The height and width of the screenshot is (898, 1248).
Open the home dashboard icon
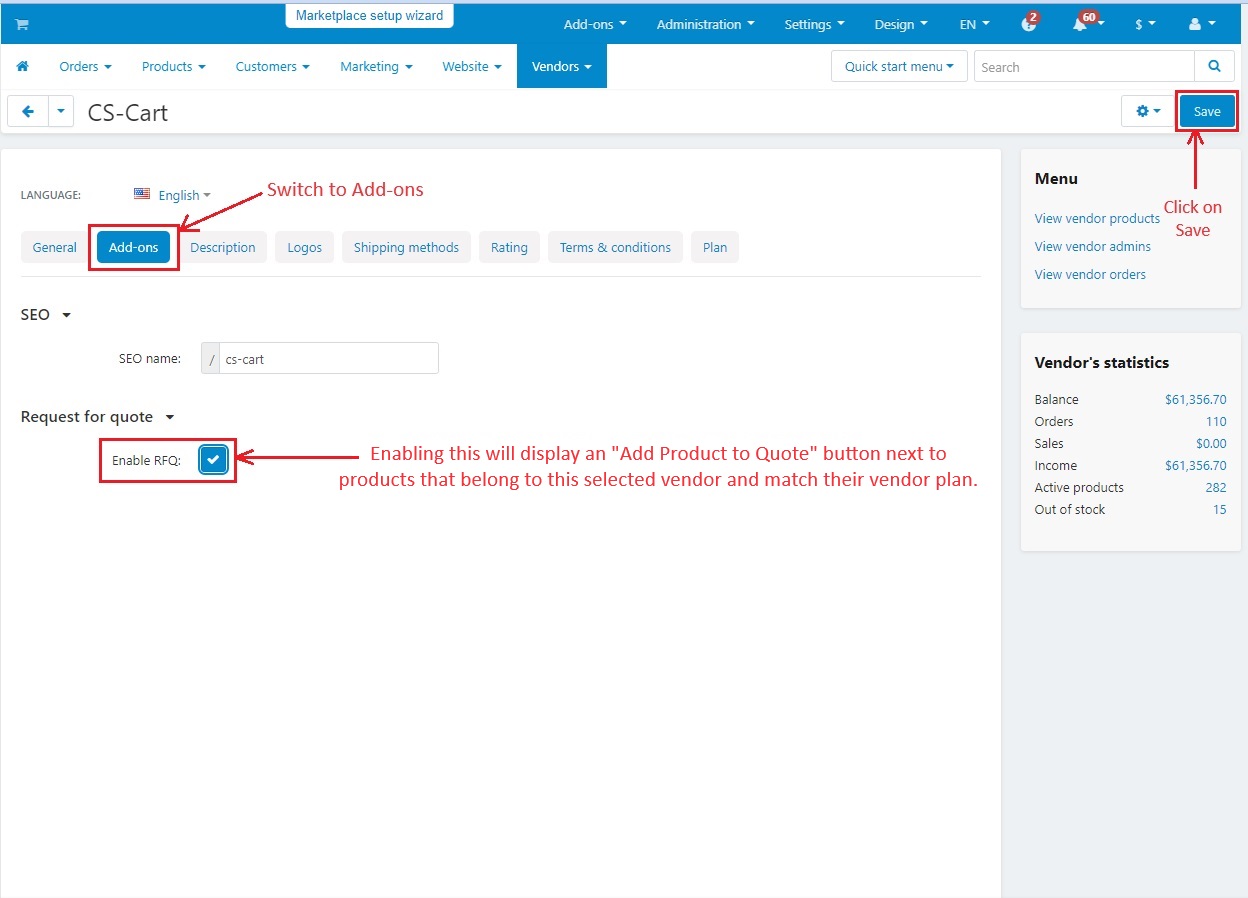tap(22, 66)
